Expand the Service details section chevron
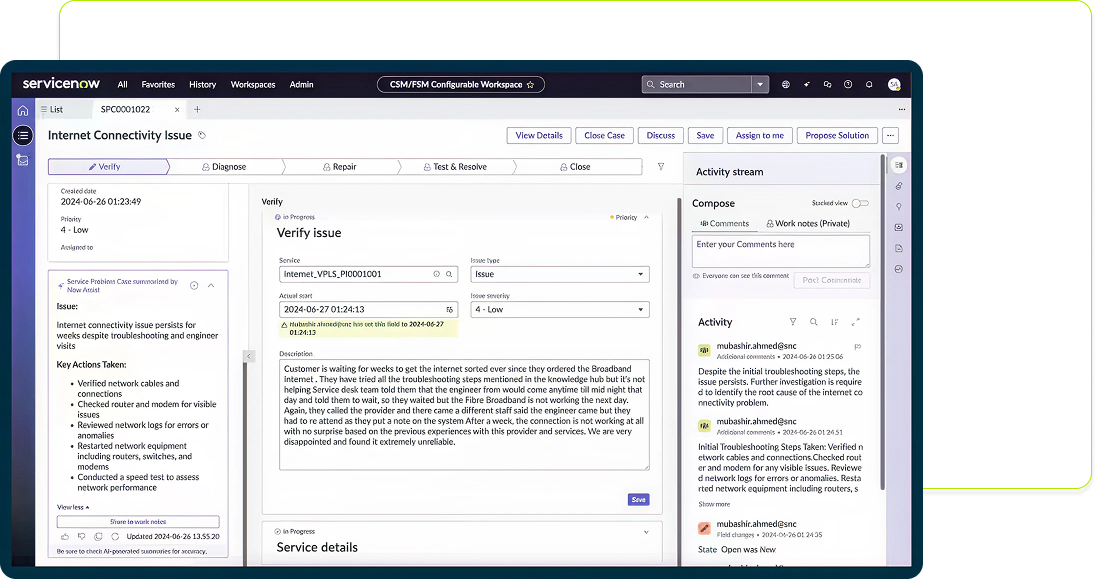Screen dimensions: 1096x579 [646, 532]
